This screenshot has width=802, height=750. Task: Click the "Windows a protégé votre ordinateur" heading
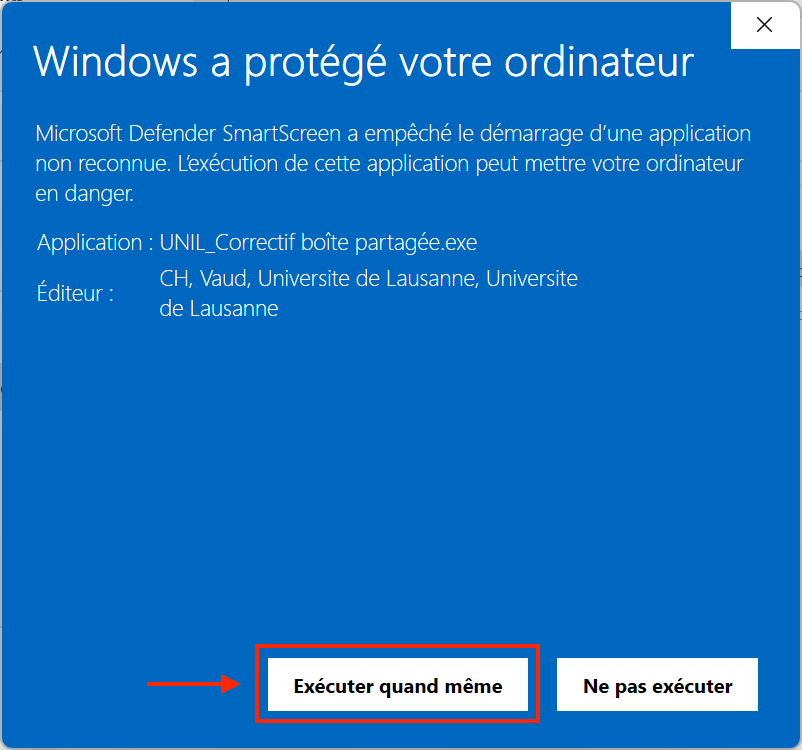point(364,62)
